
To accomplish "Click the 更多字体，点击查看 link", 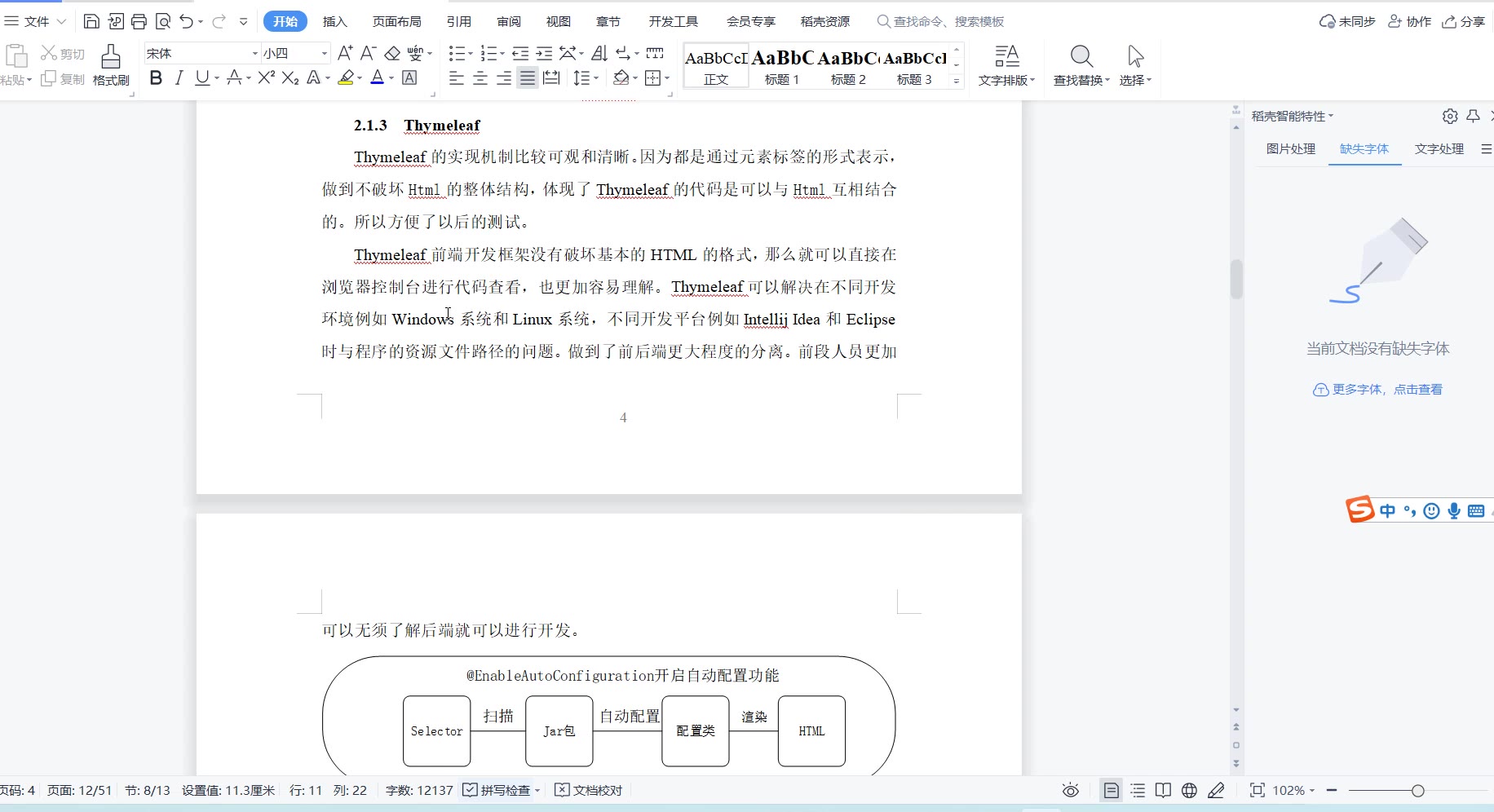I will [x=1377, y=390].
